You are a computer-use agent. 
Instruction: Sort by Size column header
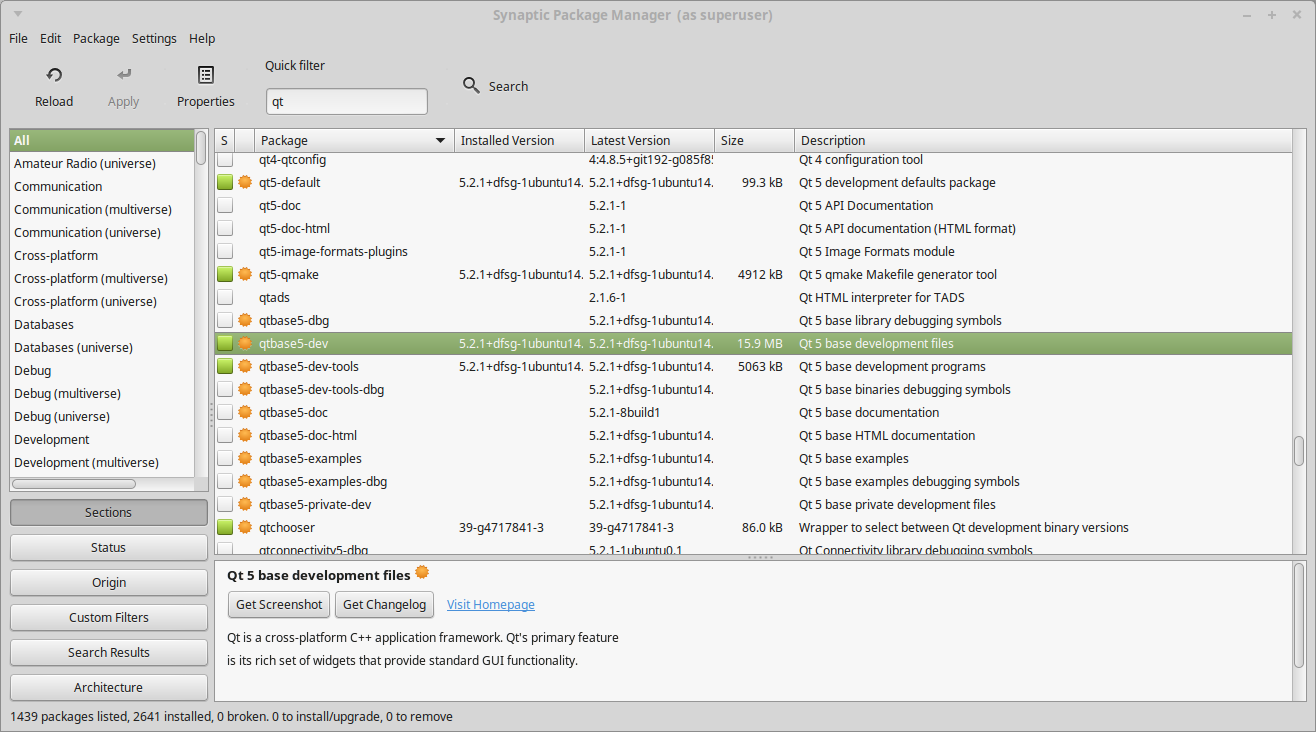click(755, 141)
